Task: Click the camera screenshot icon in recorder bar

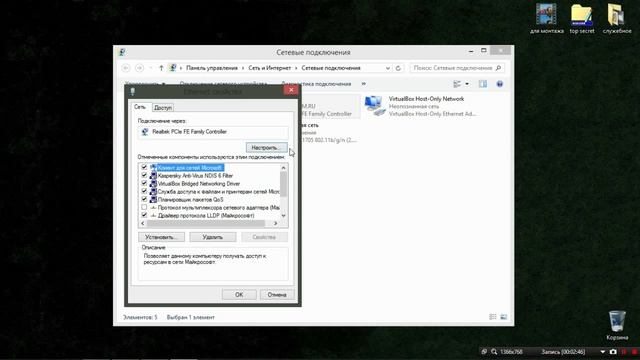Action: click(x=613, y=351)
